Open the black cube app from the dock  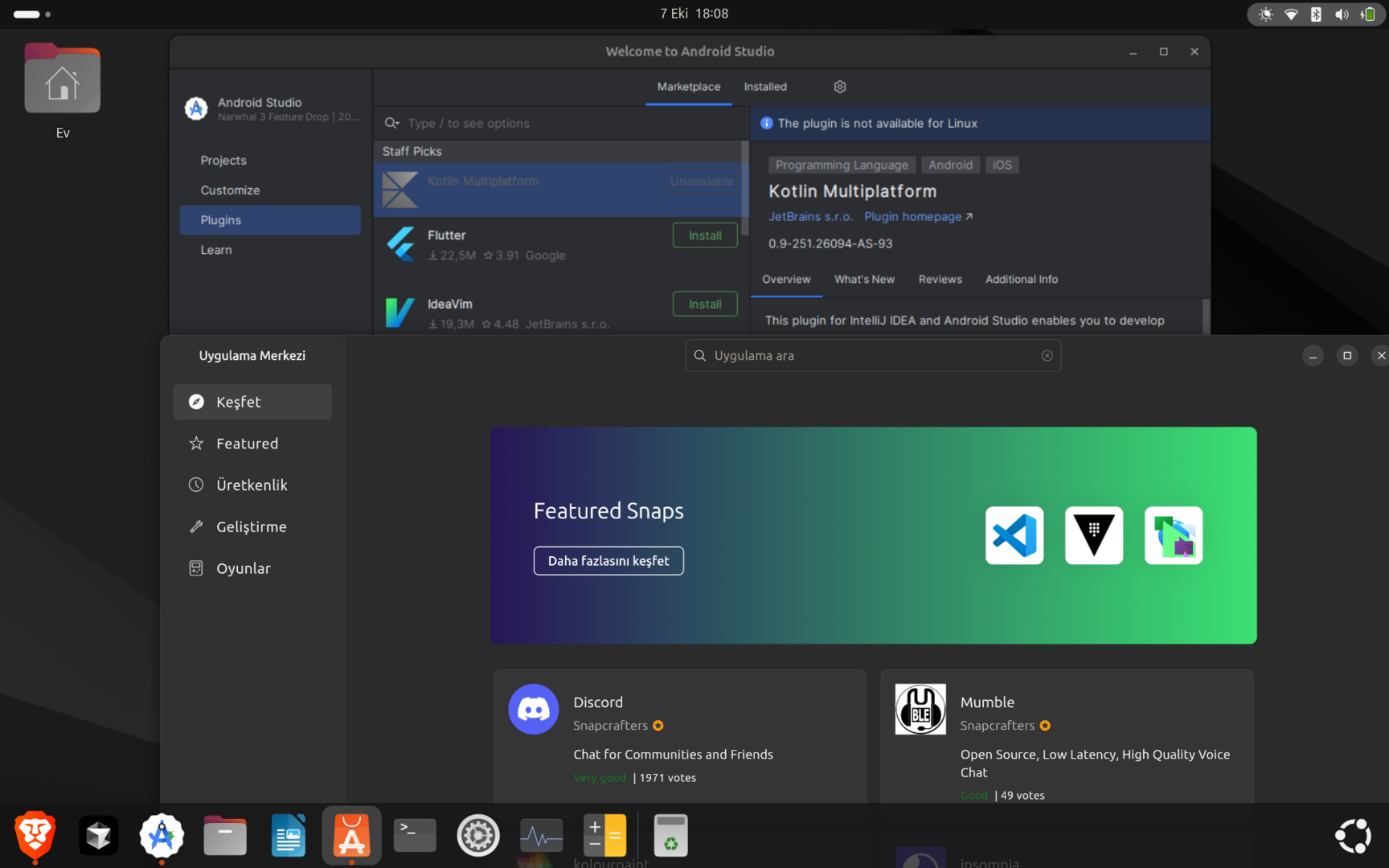99,836
